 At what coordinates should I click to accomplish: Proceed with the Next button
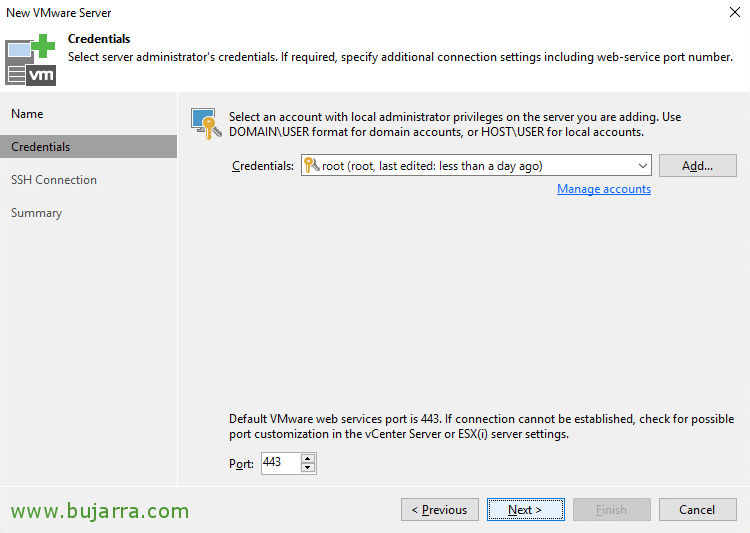tap(525, 510)
